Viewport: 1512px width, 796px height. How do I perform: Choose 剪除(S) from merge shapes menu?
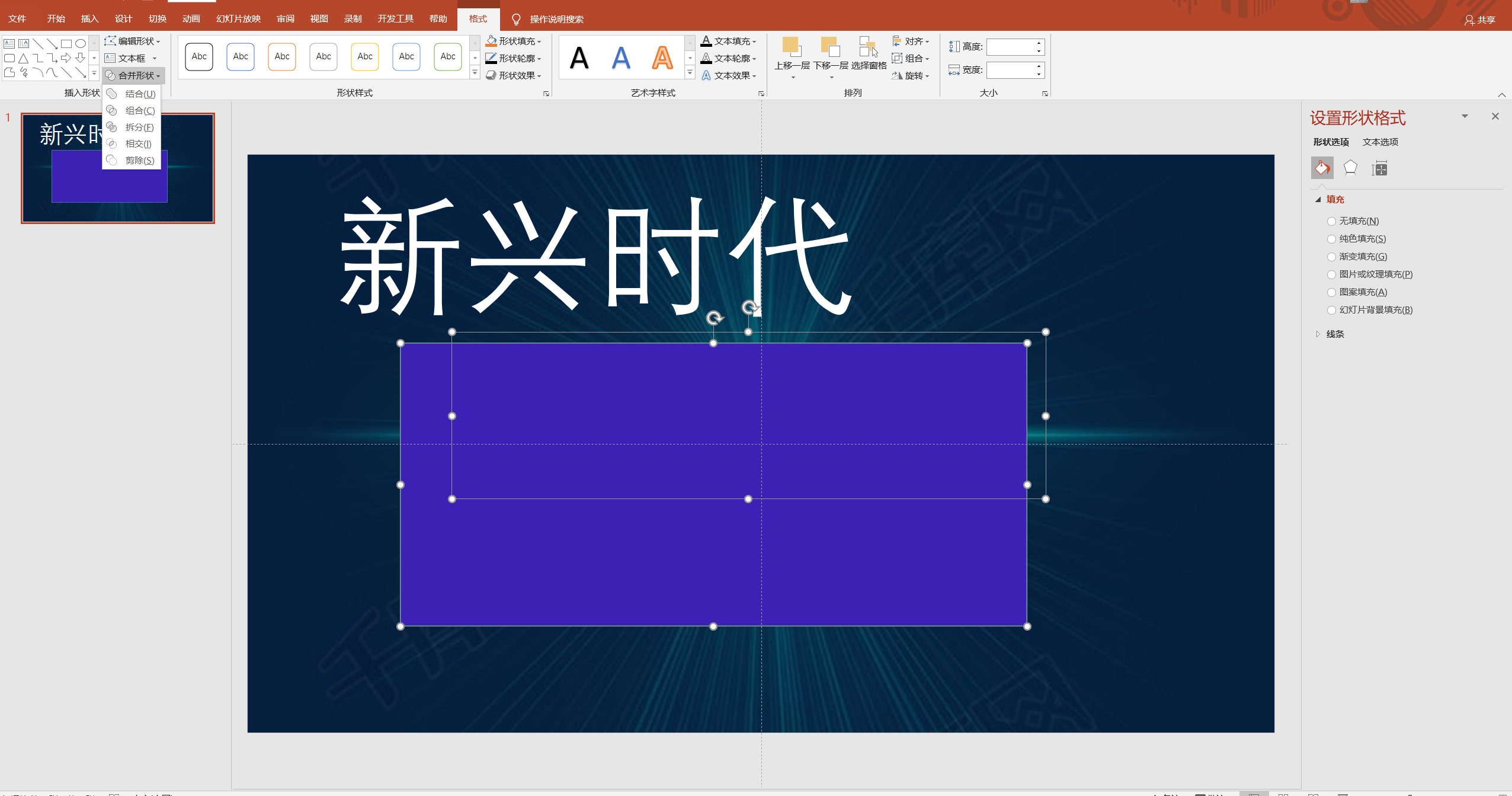[132, 160]
